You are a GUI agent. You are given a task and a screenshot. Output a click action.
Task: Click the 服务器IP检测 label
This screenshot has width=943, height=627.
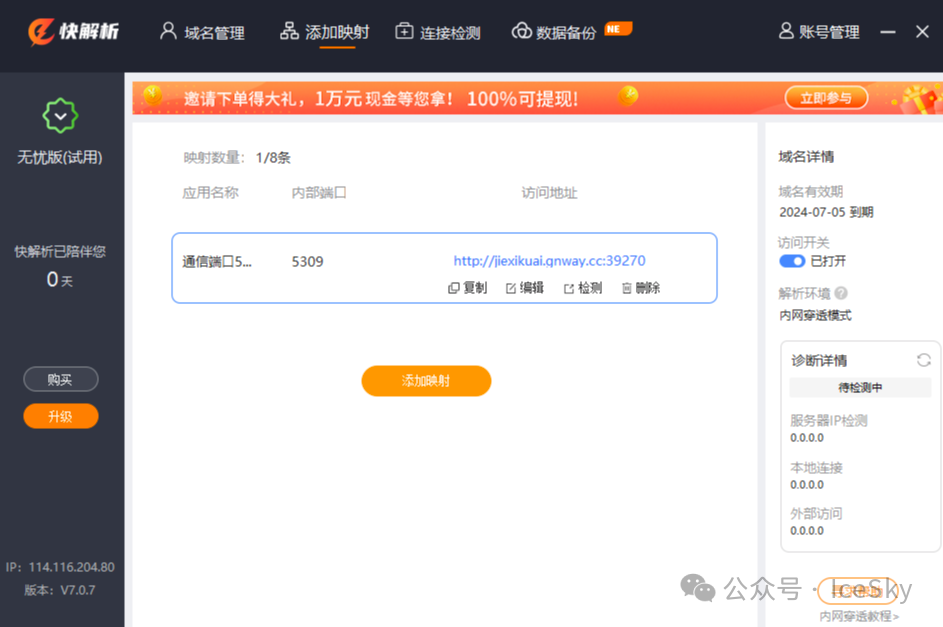click(x=829, y=421)
